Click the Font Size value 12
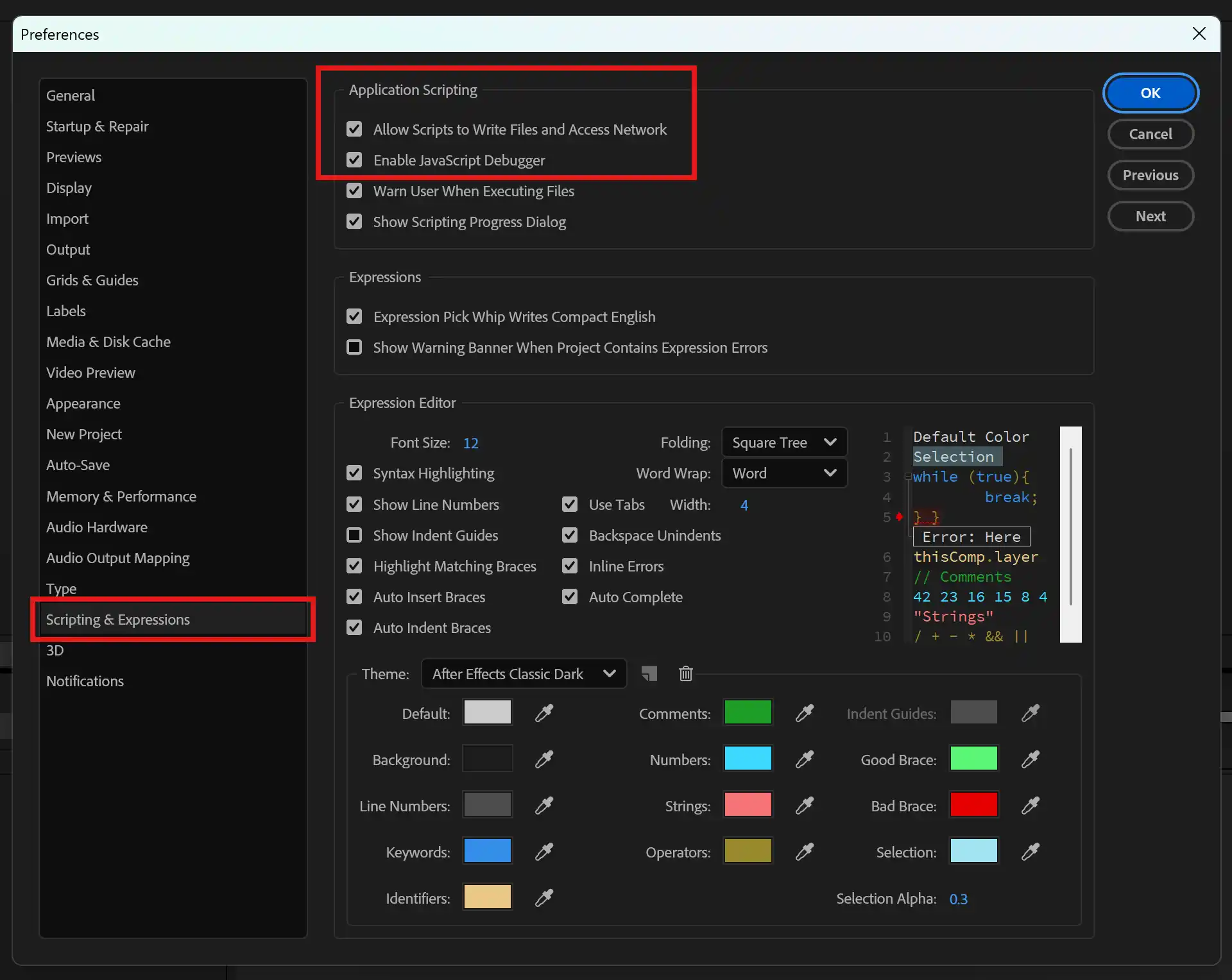The image size is (1232, 980). 470,443
